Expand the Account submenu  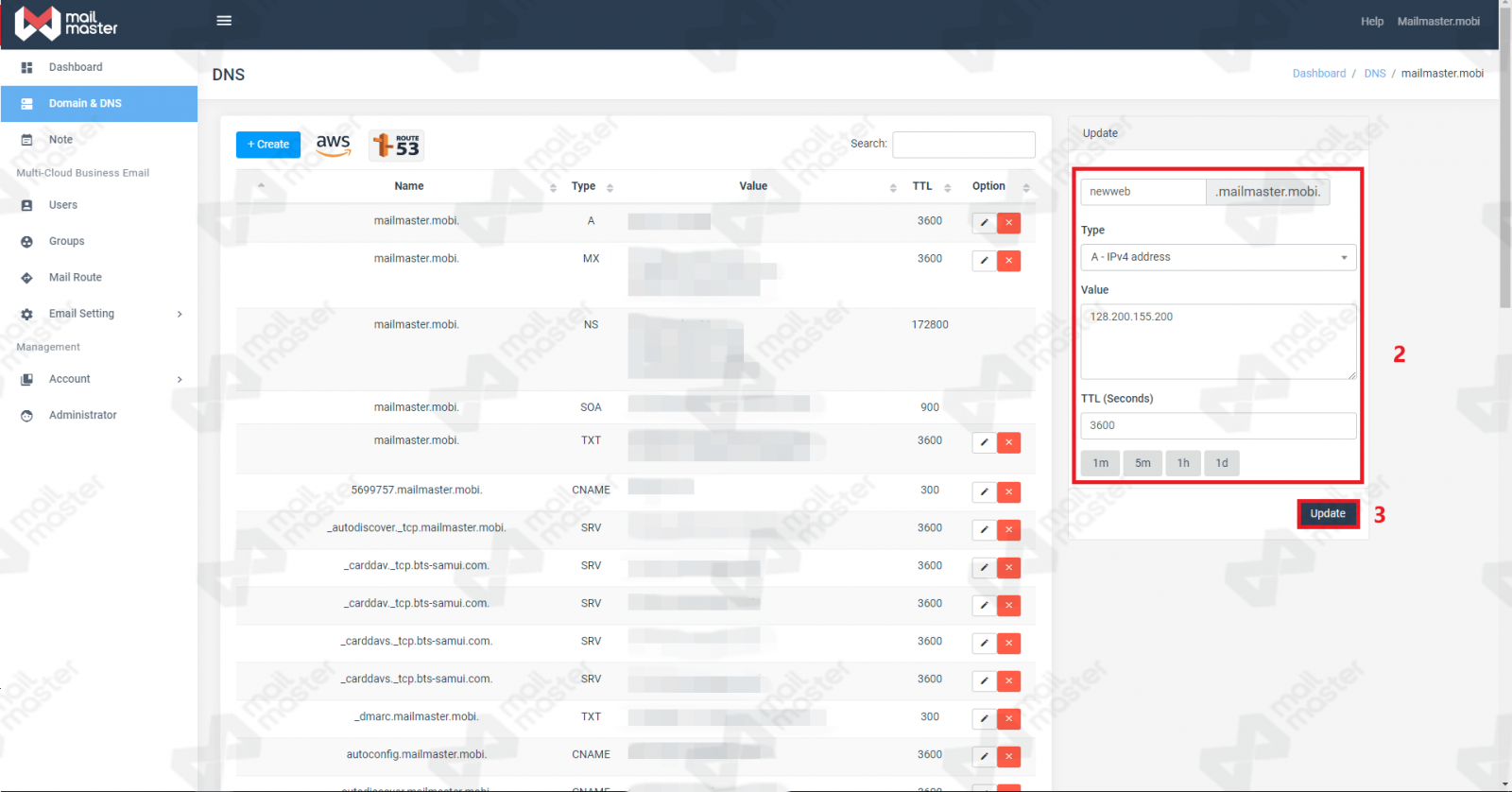(x=99, y=379)
